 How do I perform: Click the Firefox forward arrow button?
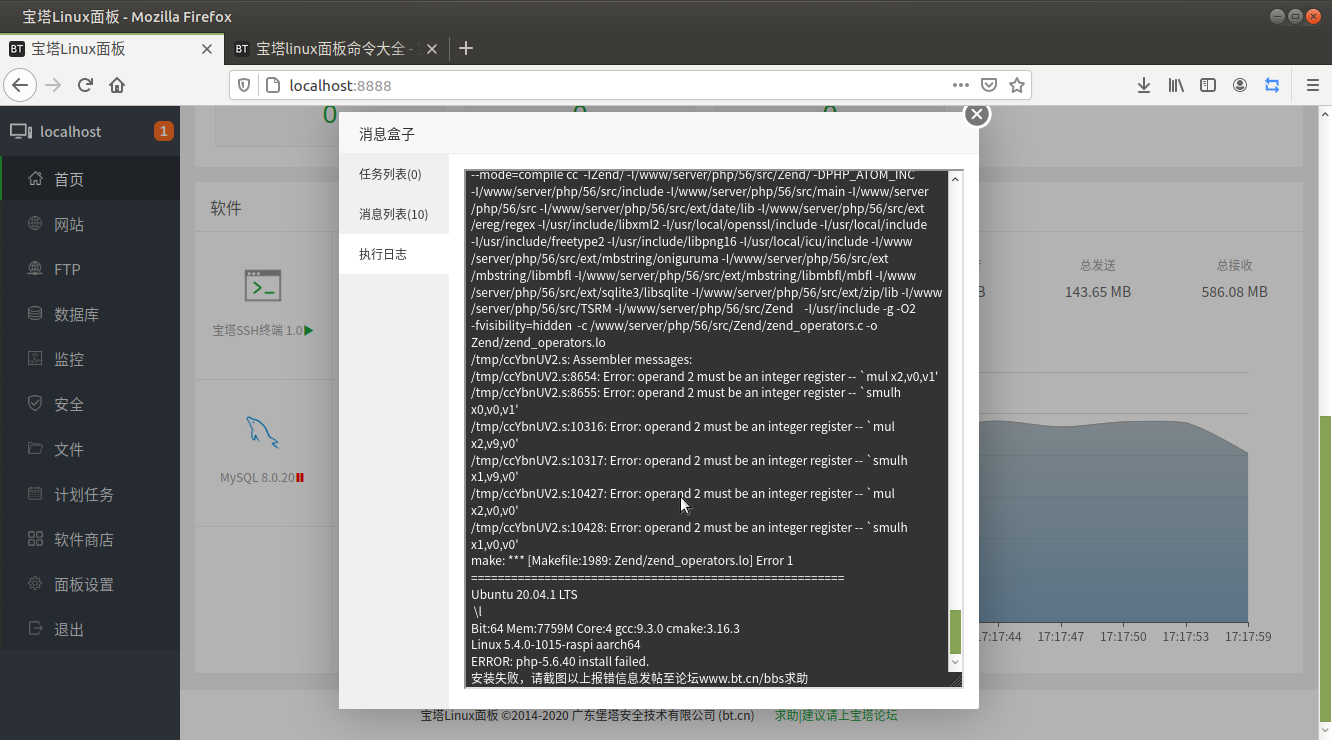click(53, 85)
